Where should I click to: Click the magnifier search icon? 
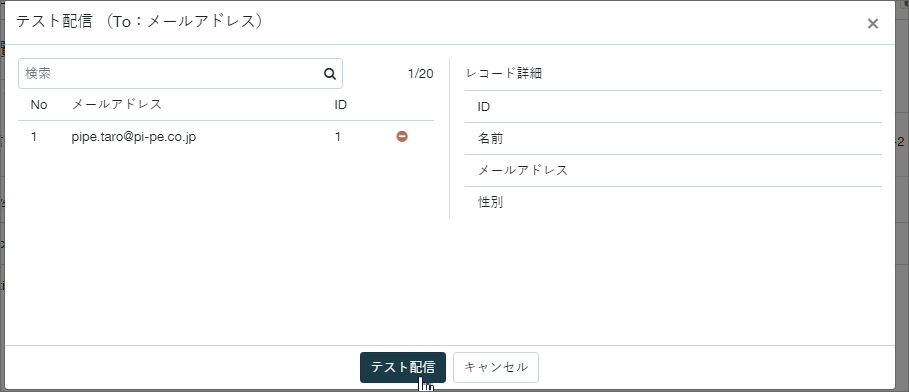(330, 74)
